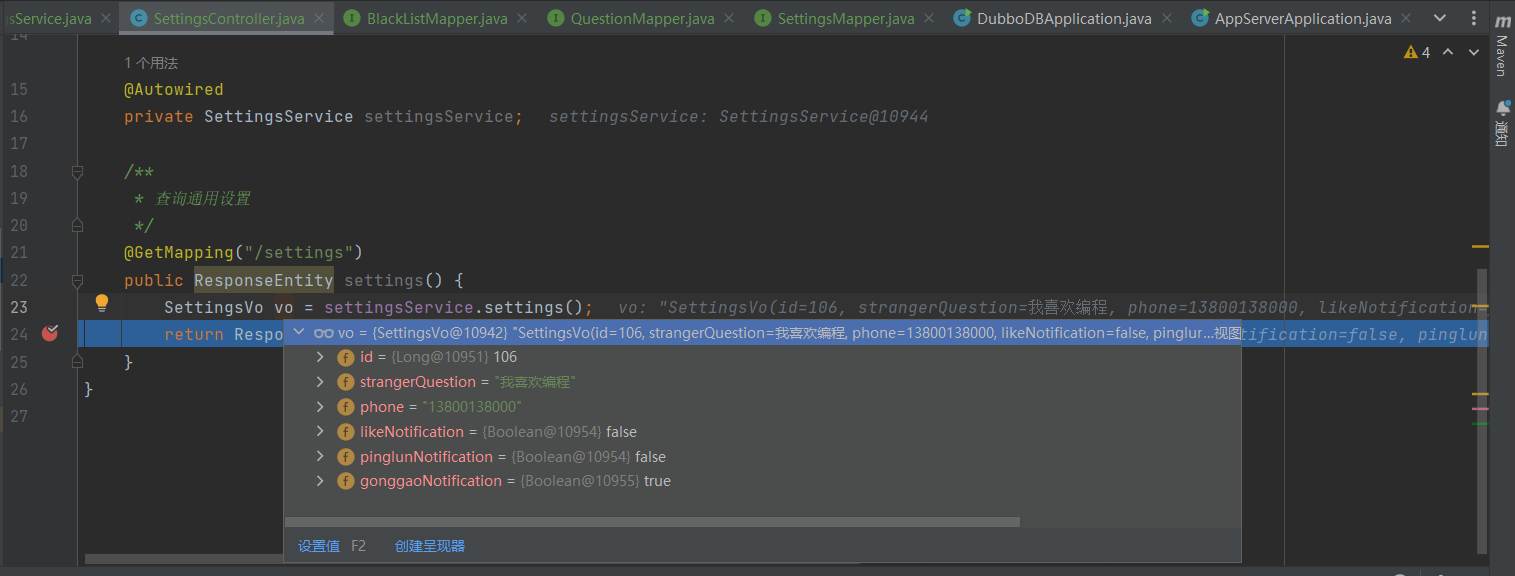Click the @Autowired annotation on line 15
1515x576 pixels.
pyautogui.click(x=173, y=90)
